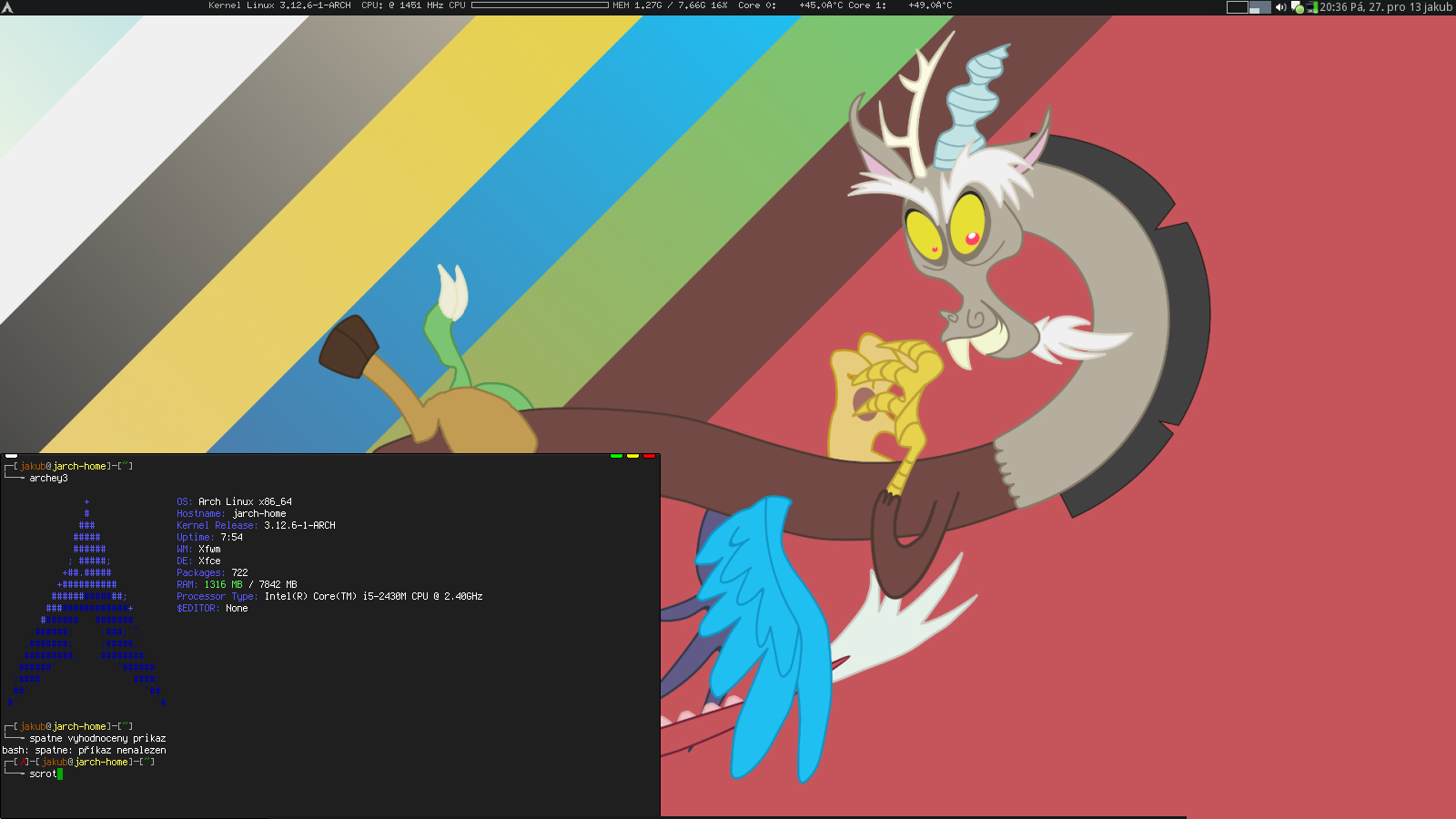Click the RAM: 1316 MB / 7842 MB line
This screenshot has width=1456, height=819.
(237, 584)
